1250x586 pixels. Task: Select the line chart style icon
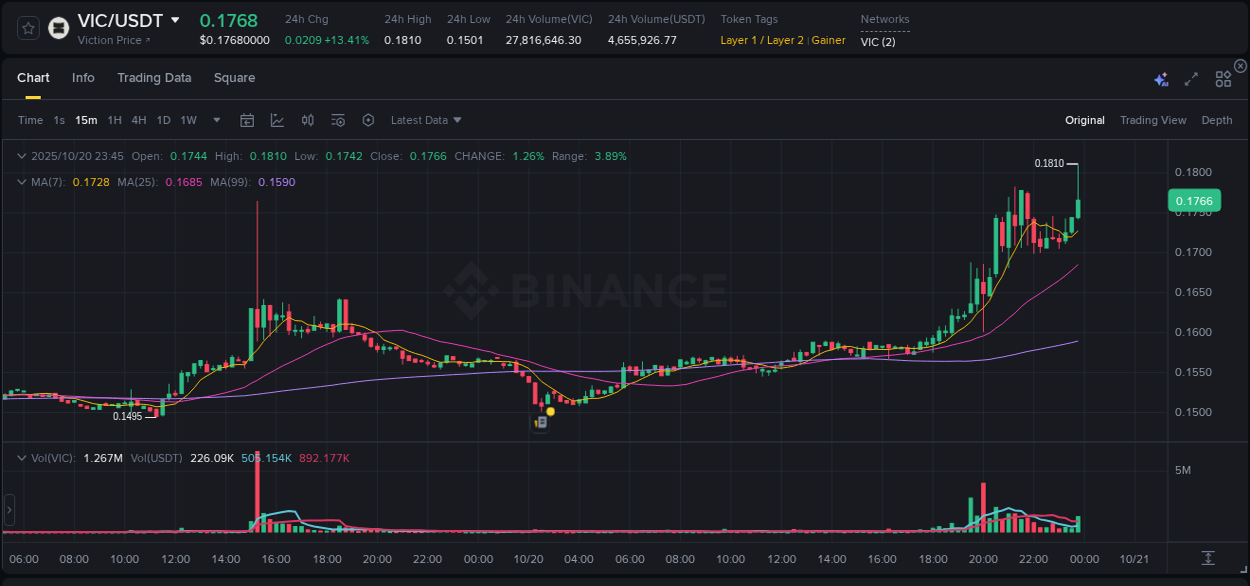coord(277,119)
